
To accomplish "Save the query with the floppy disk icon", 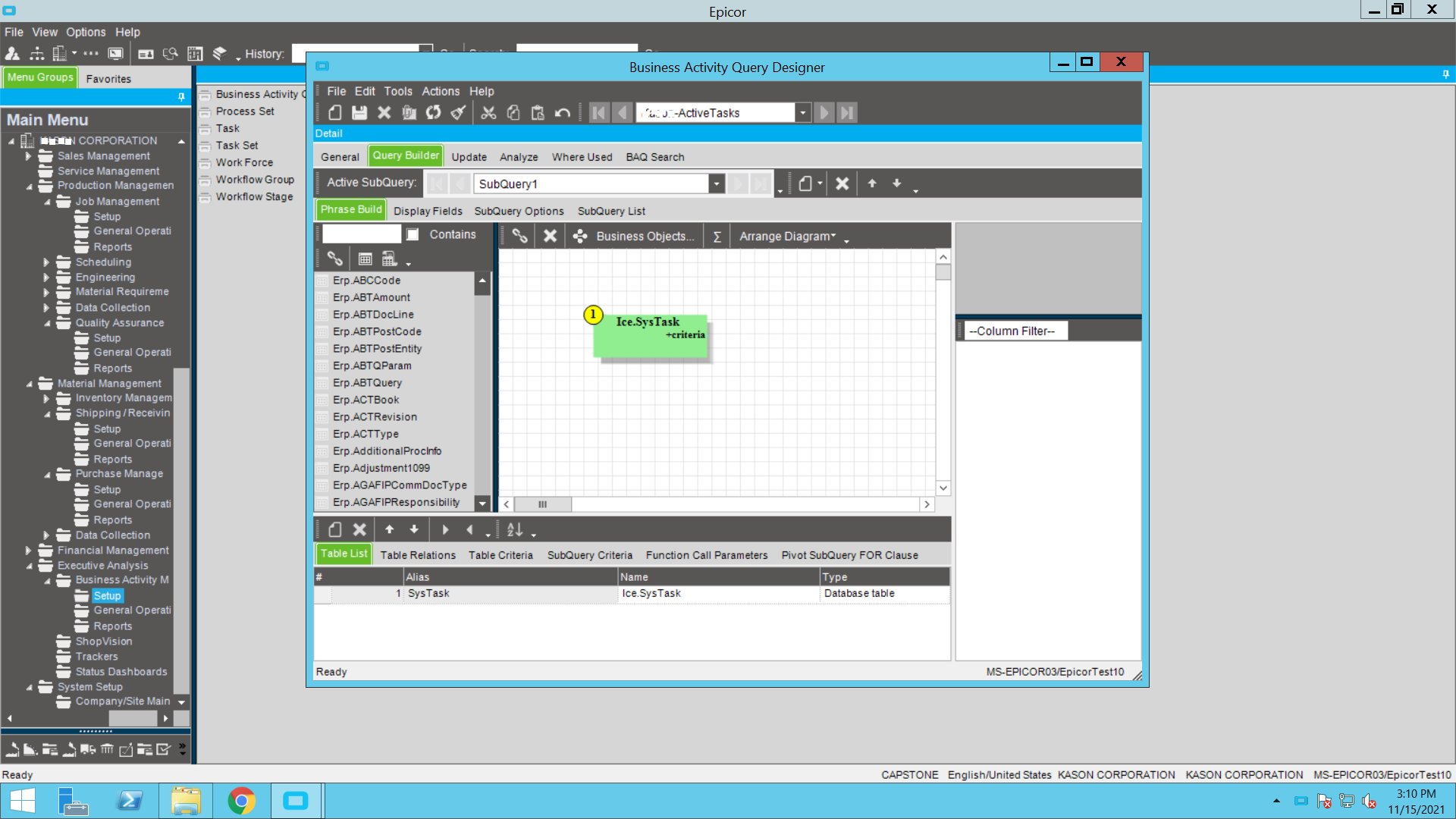I will (x=359, y=112).
